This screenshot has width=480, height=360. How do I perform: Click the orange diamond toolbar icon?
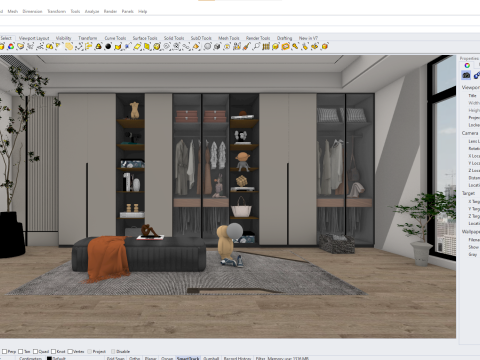tap(196, 46)
